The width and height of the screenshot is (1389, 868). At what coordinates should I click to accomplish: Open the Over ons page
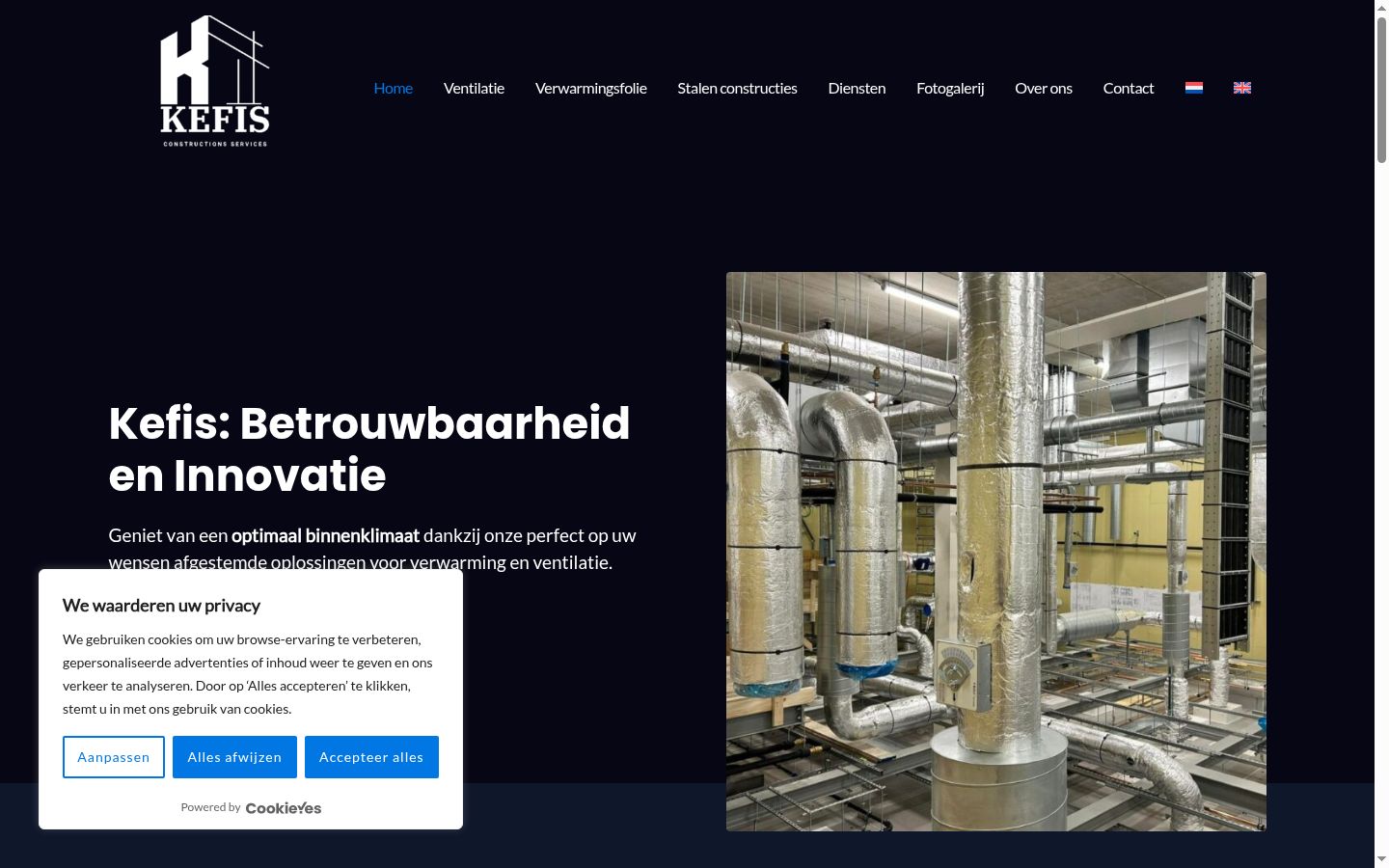1044,88
